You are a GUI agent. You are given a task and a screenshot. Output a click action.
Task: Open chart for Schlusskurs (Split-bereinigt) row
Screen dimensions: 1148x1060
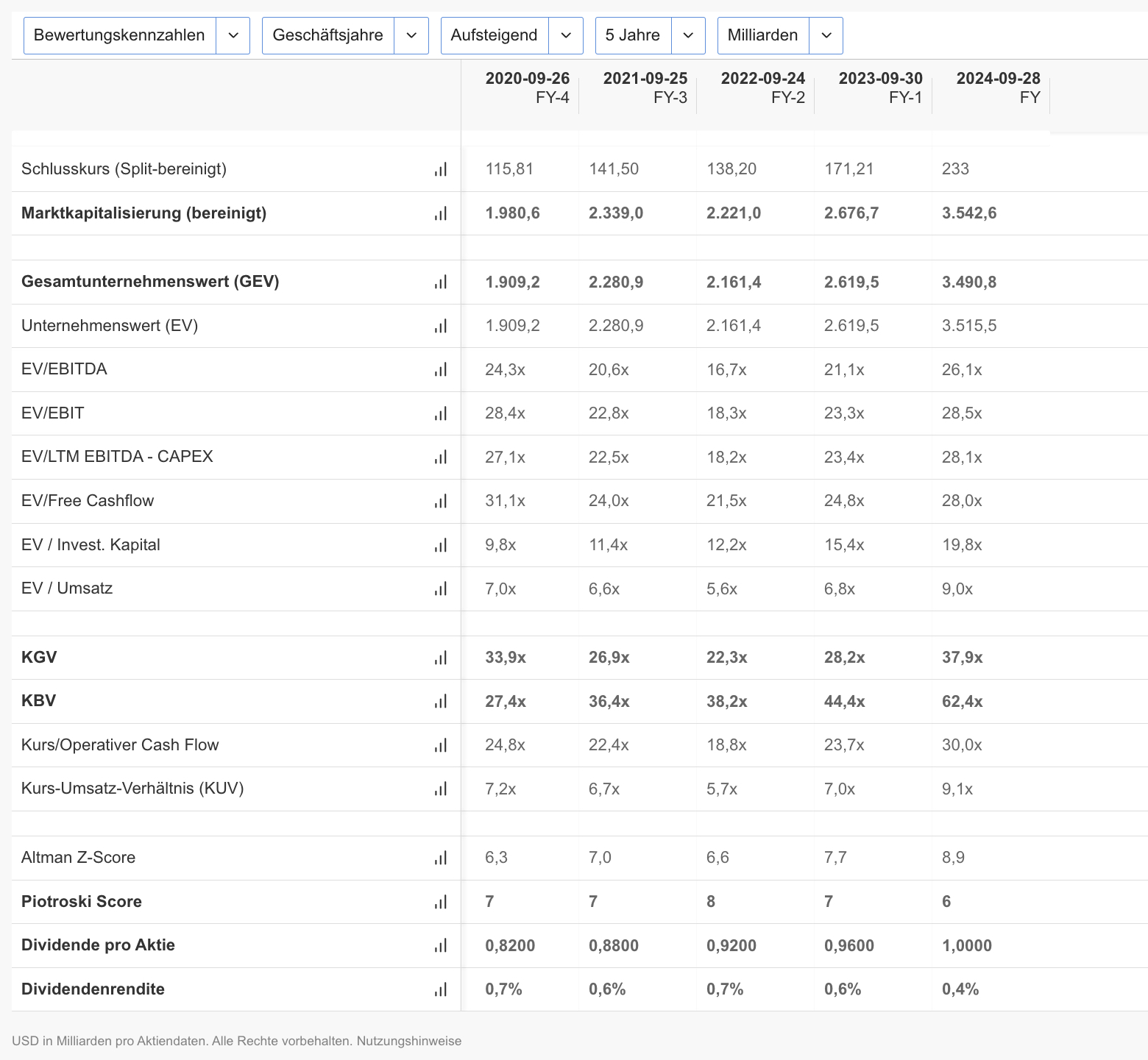point(440,169)
